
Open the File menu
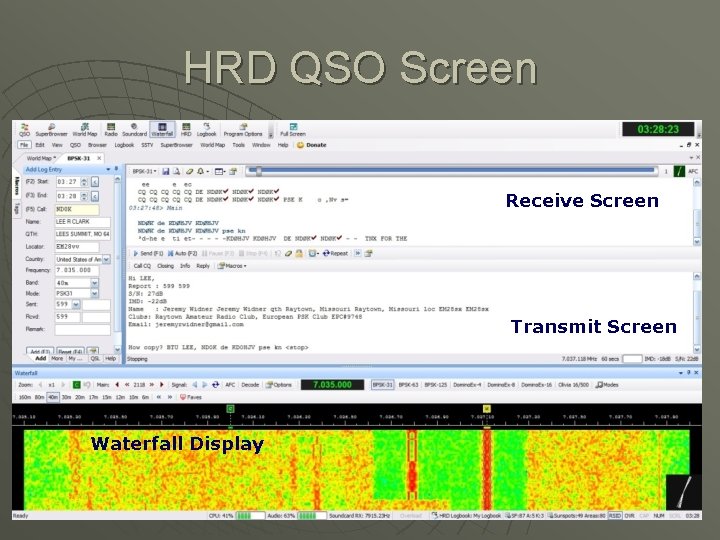coord(24,145)
